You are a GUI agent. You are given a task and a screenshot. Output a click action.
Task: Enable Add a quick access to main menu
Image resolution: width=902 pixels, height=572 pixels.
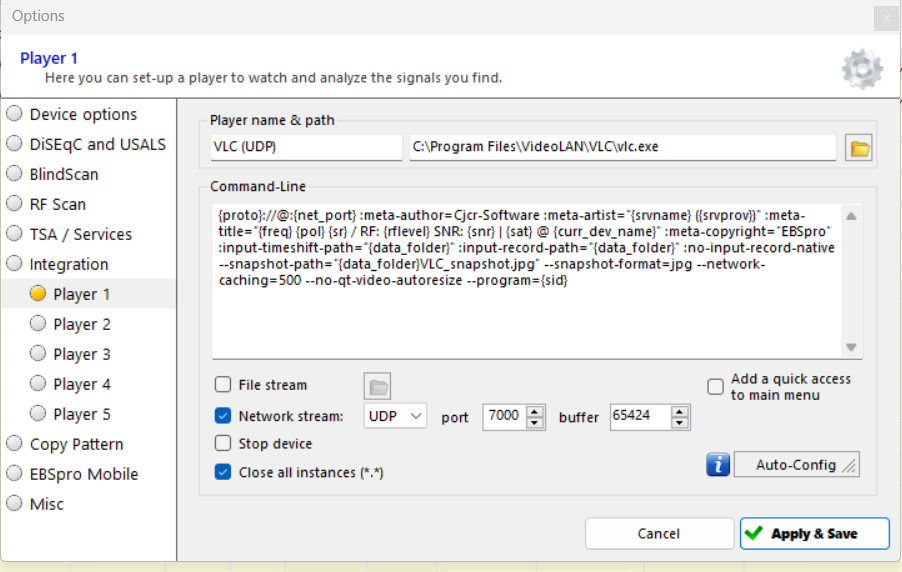[715, 387]
